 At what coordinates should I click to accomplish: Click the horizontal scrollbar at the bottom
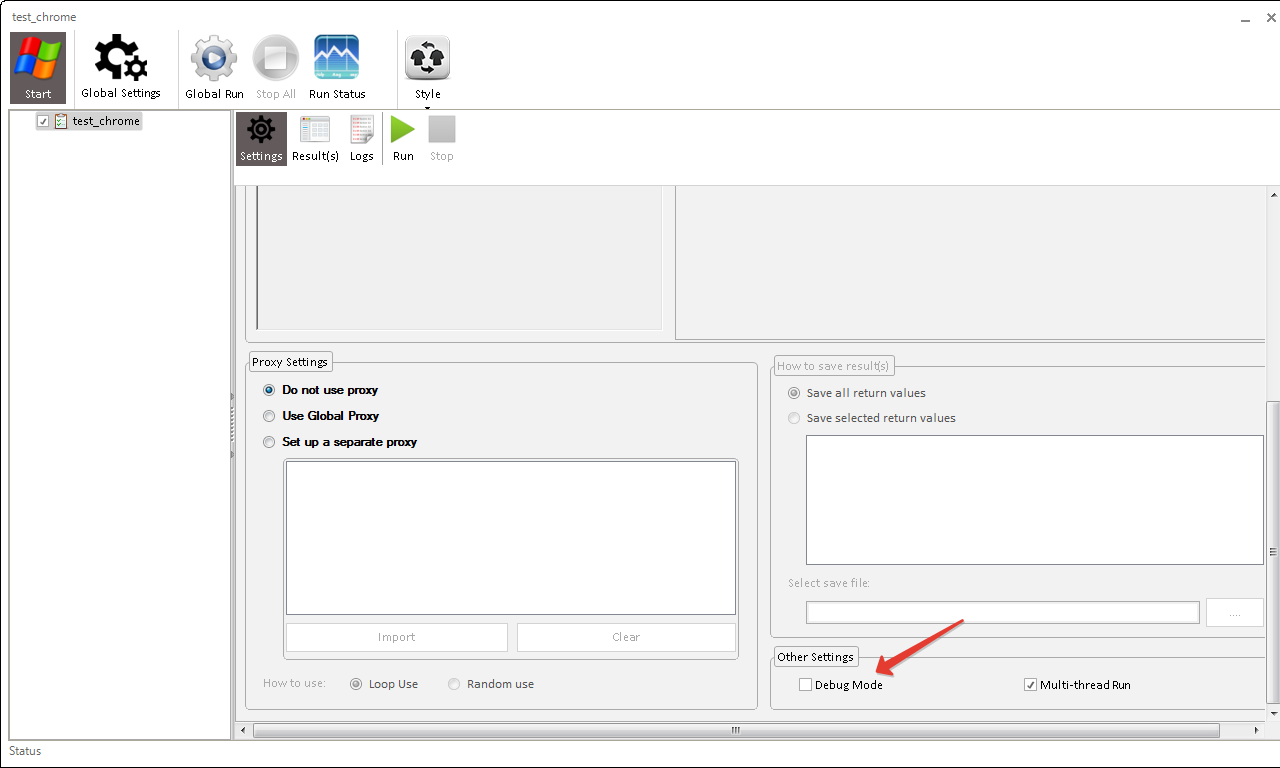(735, 731)
